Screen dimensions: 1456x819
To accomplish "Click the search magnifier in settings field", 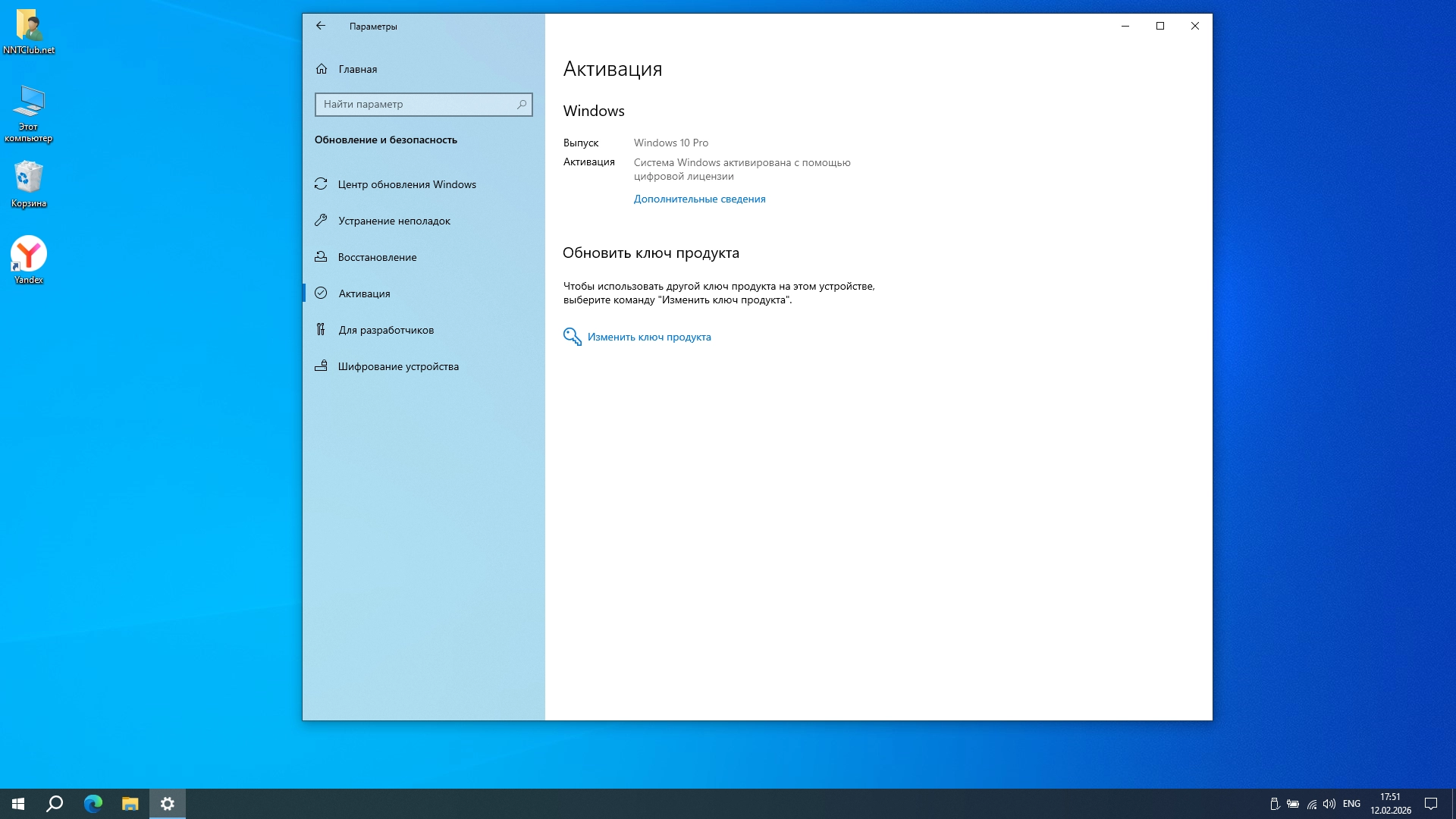I will (x=522, y=105).
